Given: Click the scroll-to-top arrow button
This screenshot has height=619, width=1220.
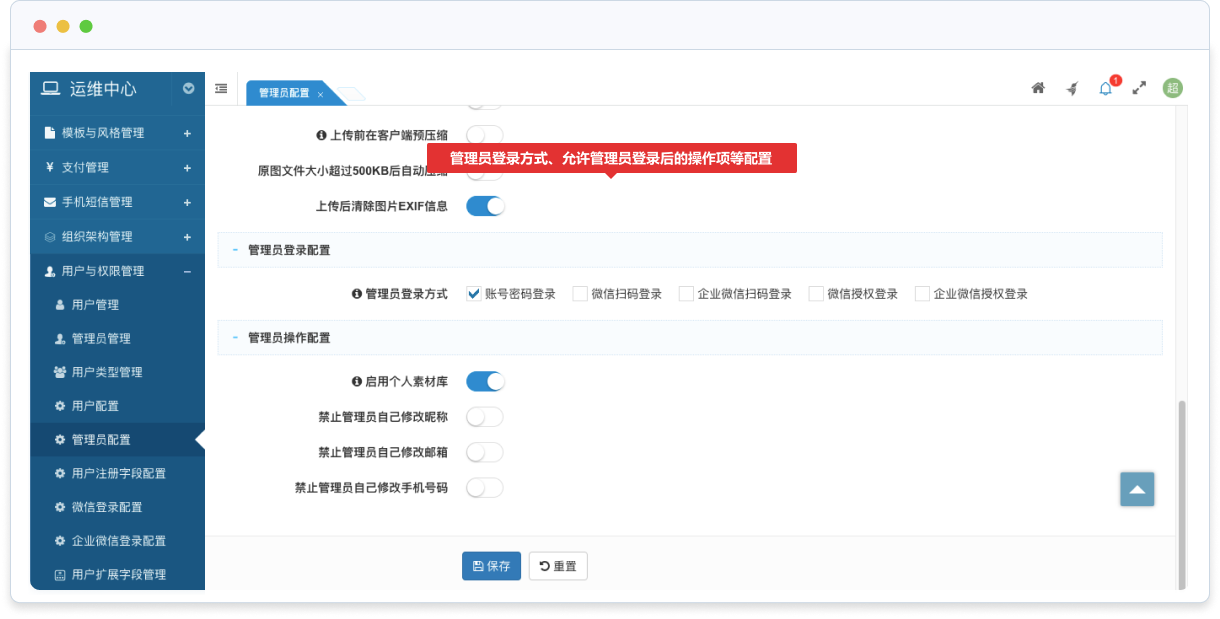Looking at the screenshot, I should 1137,489.
